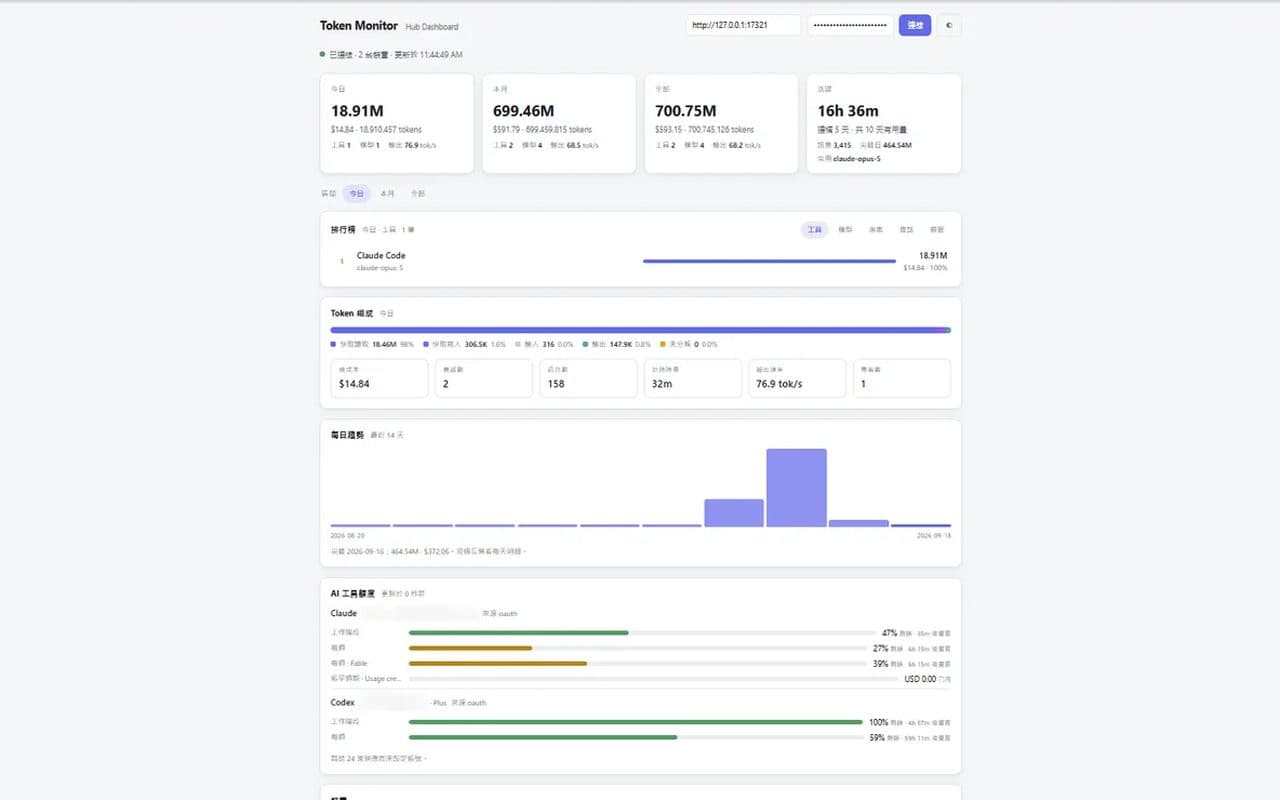Viewport: 1280px width, 800px height.
Task: Click the Token composition stacked bar
Action: click(641, 330)
